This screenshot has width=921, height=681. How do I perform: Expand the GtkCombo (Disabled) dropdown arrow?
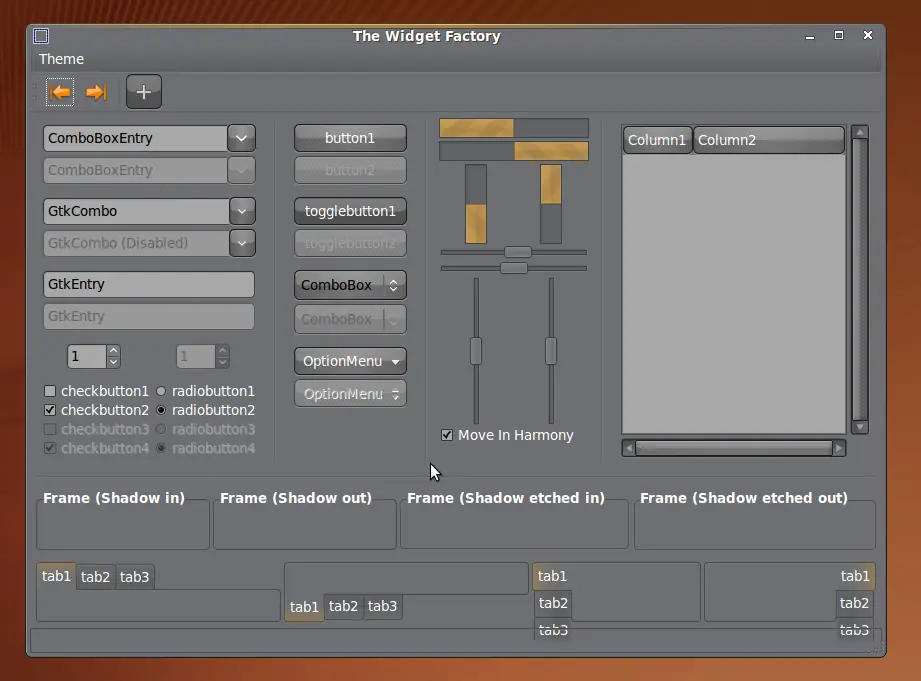[x=242, y=243]
